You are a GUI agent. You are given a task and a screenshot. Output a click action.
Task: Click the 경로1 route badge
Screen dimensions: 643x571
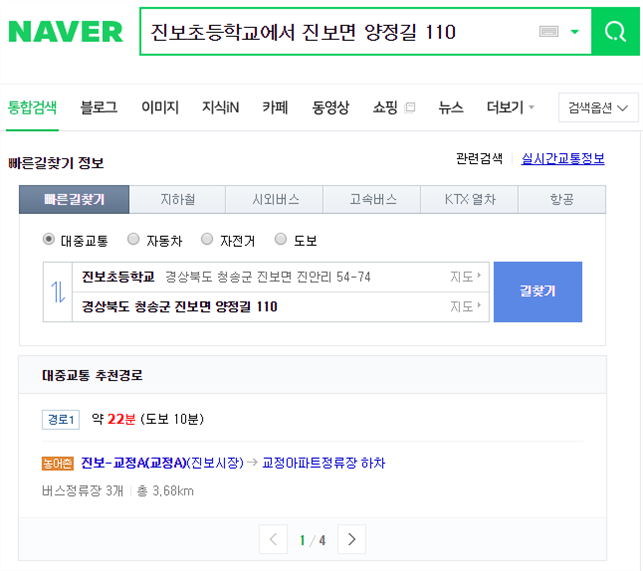[x=61, y=420]
